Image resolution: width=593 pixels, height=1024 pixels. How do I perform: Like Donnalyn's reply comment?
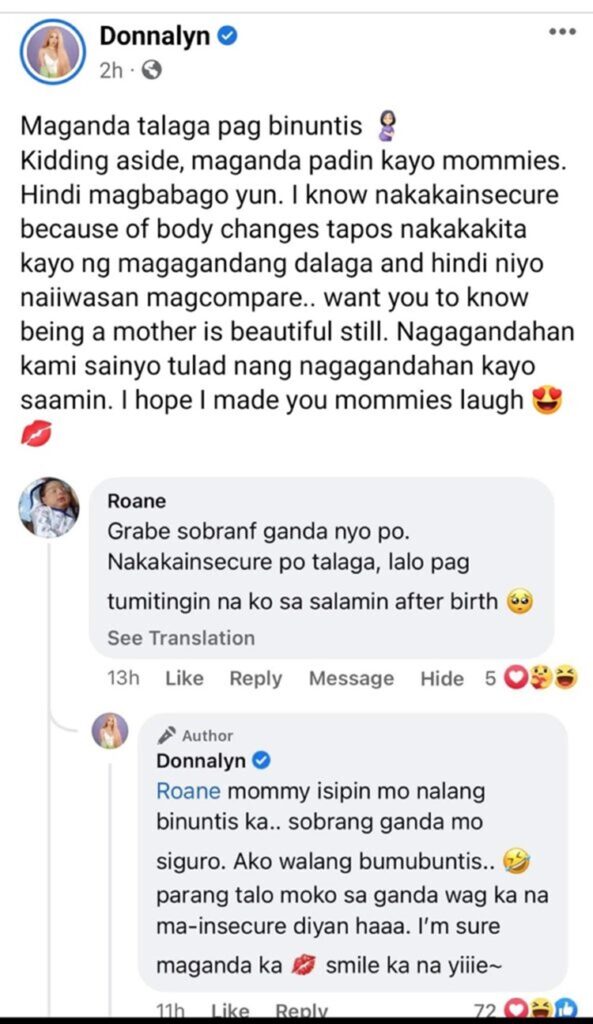click(230, 1012)
